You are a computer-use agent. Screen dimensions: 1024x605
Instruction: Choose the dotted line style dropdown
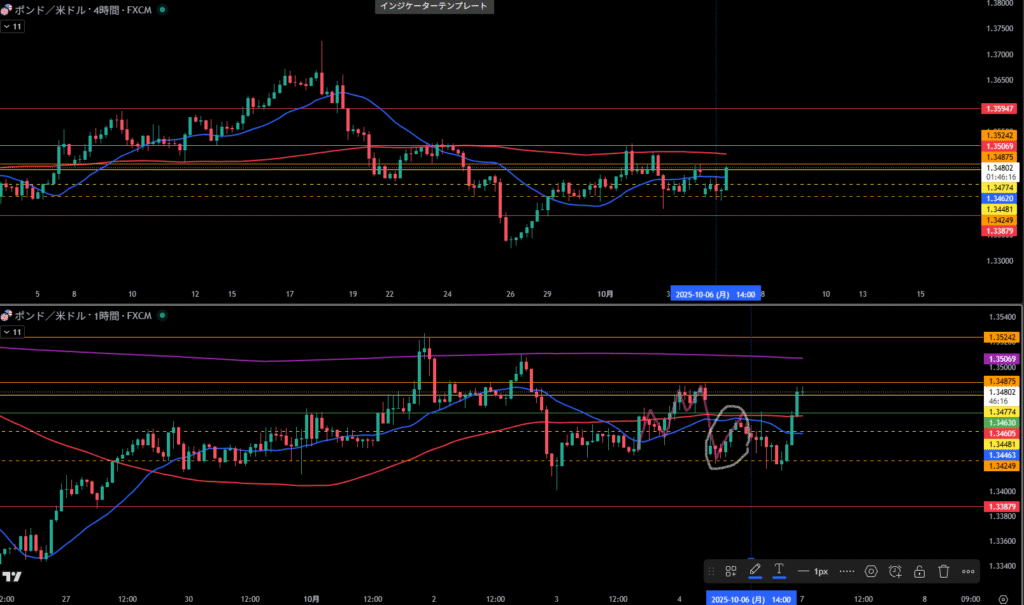(x=846, y=571)
